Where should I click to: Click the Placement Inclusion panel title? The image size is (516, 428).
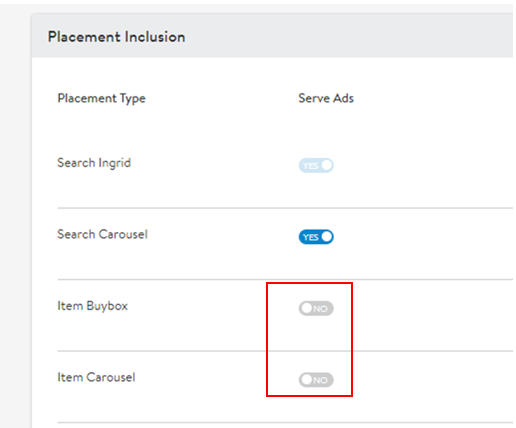coord(116,37)
